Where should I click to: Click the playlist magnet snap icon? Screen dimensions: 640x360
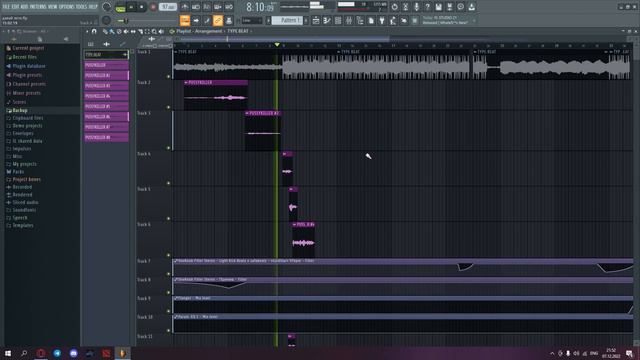coord(94,31)
